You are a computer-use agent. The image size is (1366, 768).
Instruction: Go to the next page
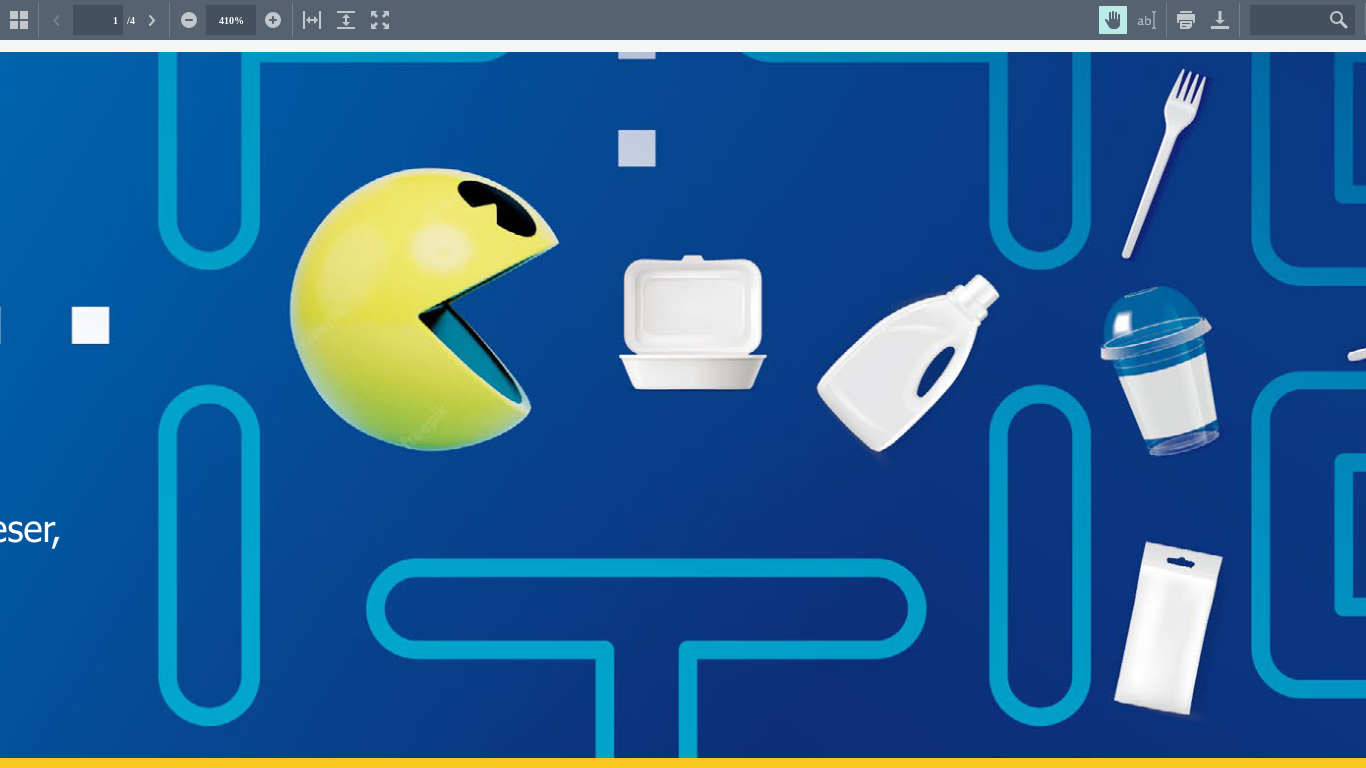[x=152, y=20]
